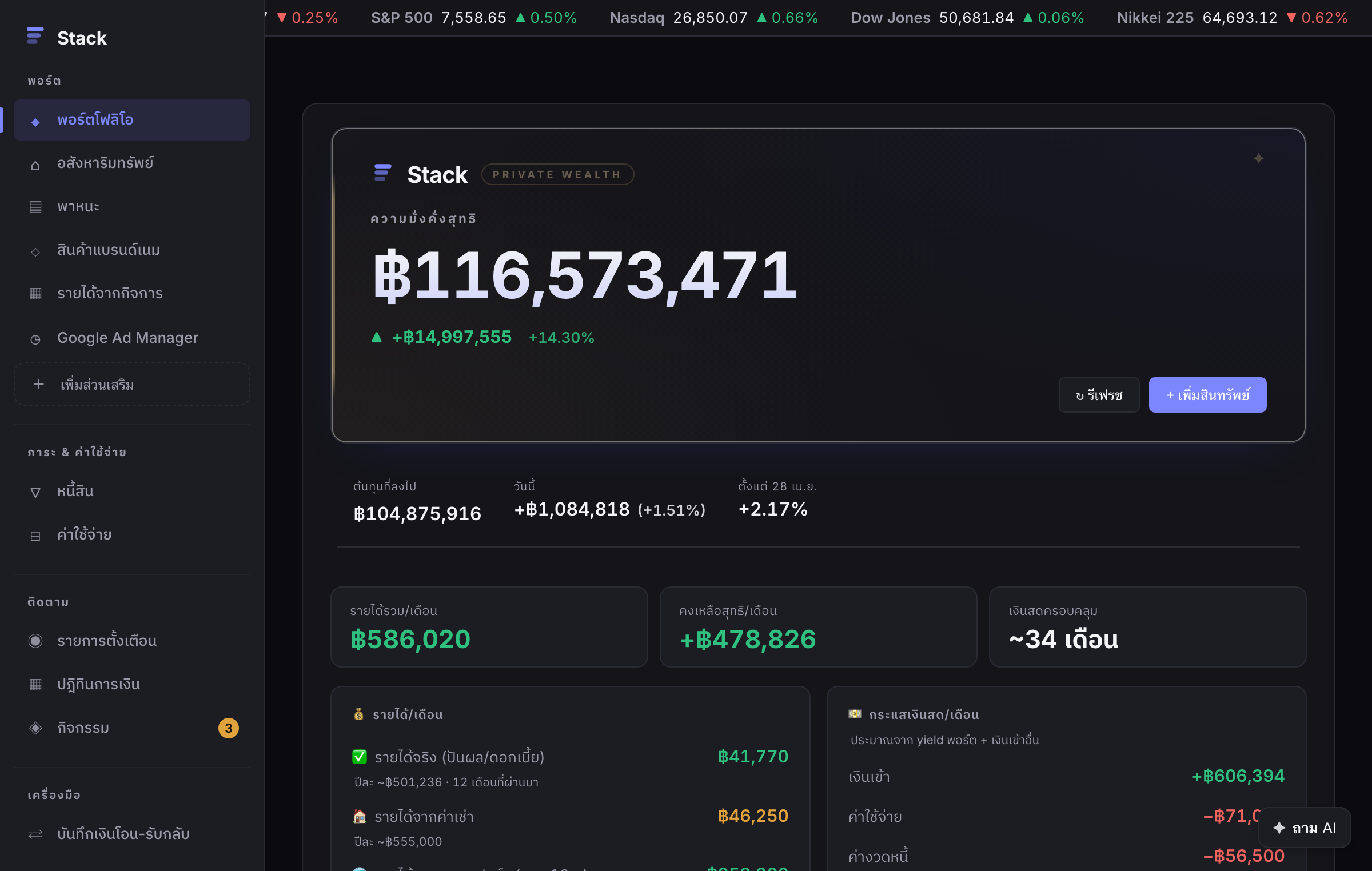
Task: Click the orange 3 badge on กิจกรรม
Action: (x=229, y=728)
